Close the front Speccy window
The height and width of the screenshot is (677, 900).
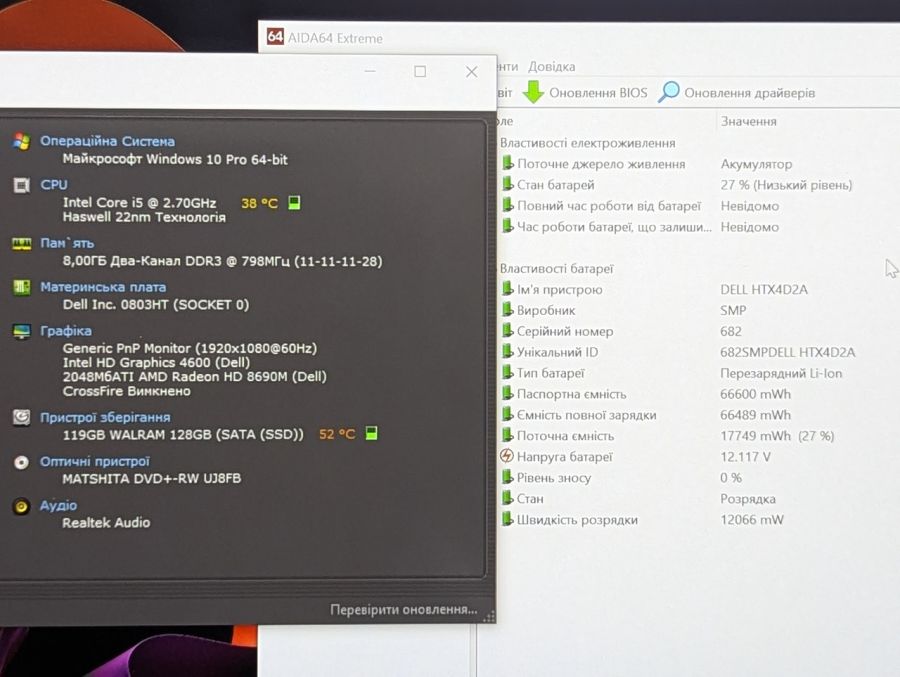(471, 71)
